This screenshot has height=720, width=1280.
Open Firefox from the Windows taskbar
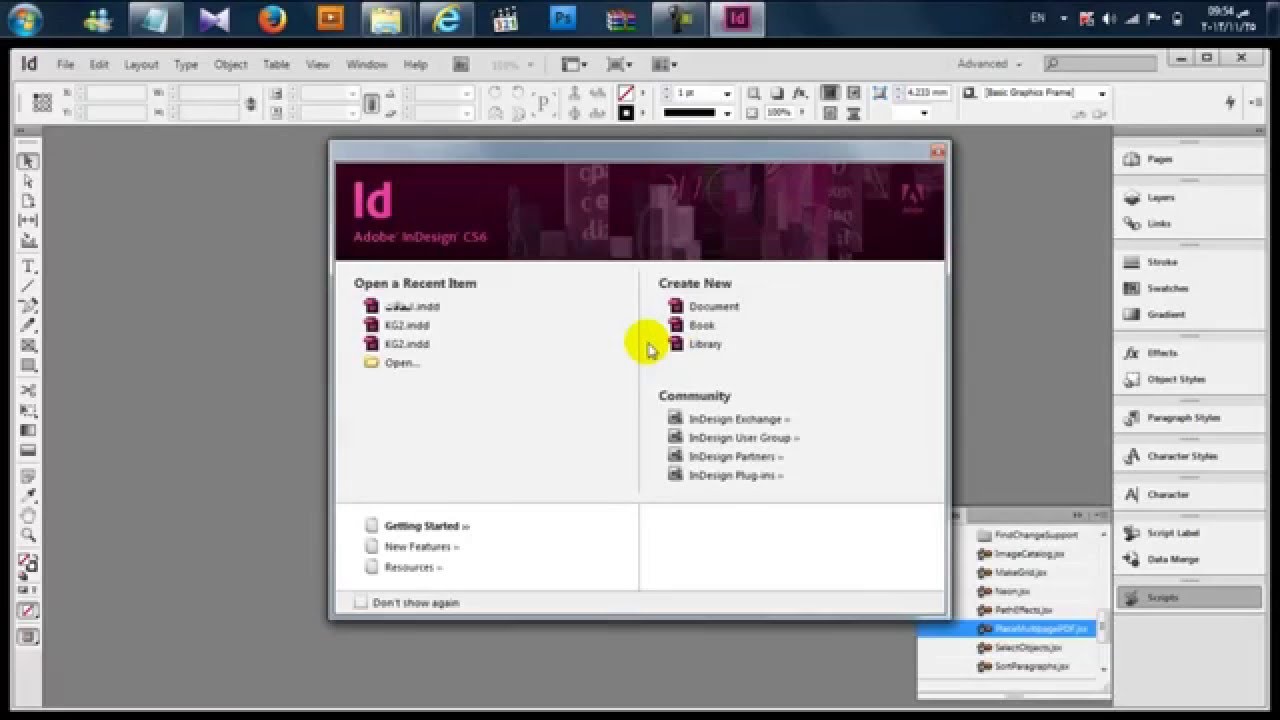click(272, 18)
